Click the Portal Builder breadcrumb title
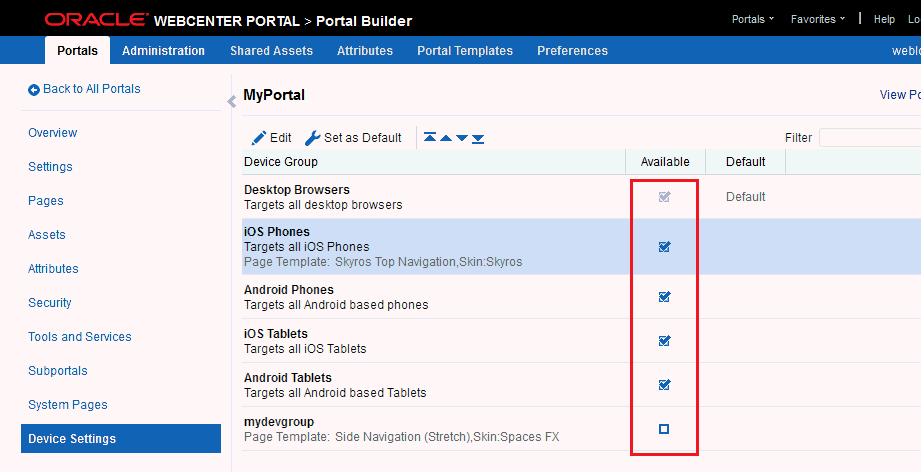921x472 pixels. coord(364,21)
